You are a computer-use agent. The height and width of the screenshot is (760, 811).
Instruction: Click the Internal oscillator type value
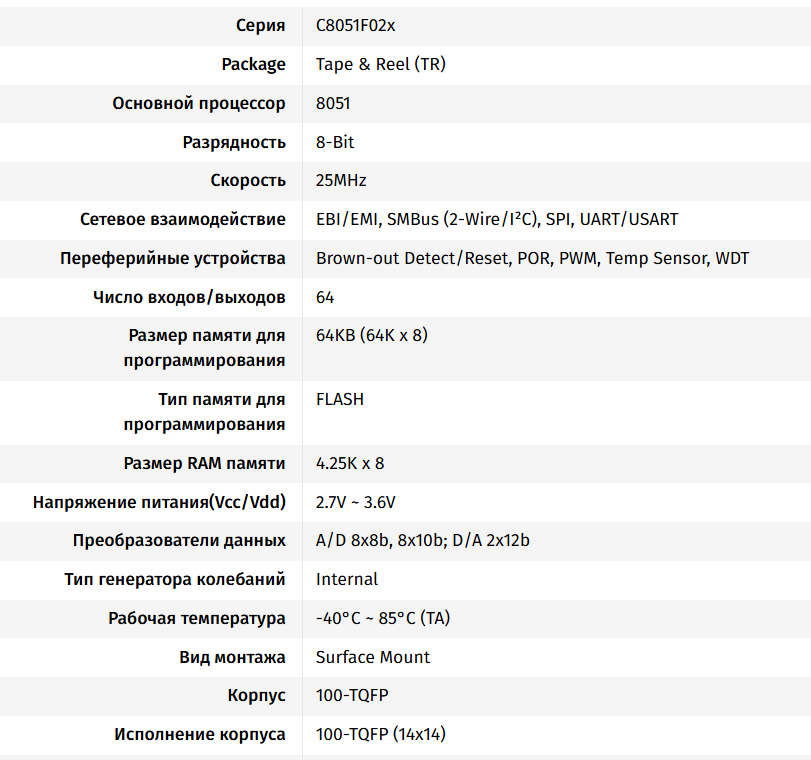tap(347, 579)
